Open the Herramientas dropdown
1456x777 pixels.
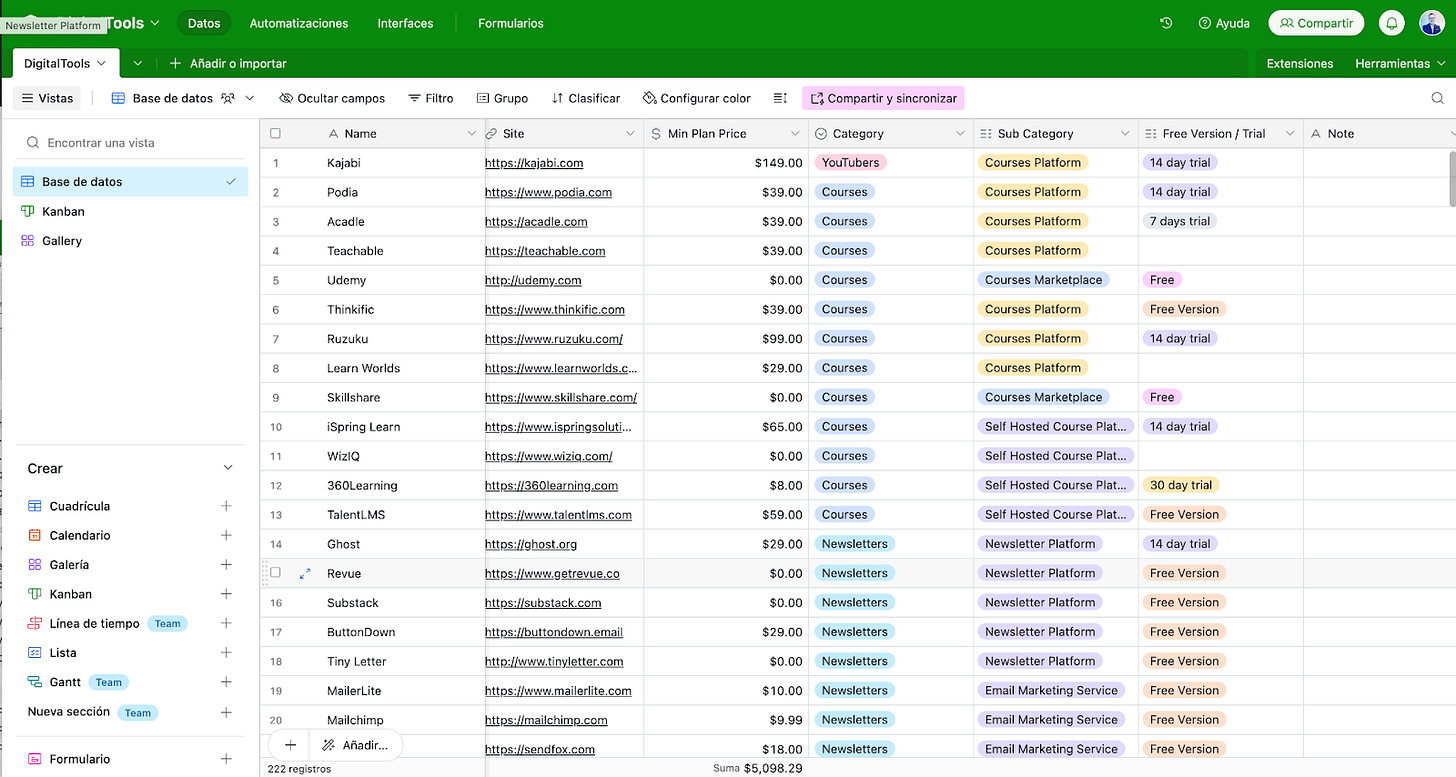pos(1400,63)
